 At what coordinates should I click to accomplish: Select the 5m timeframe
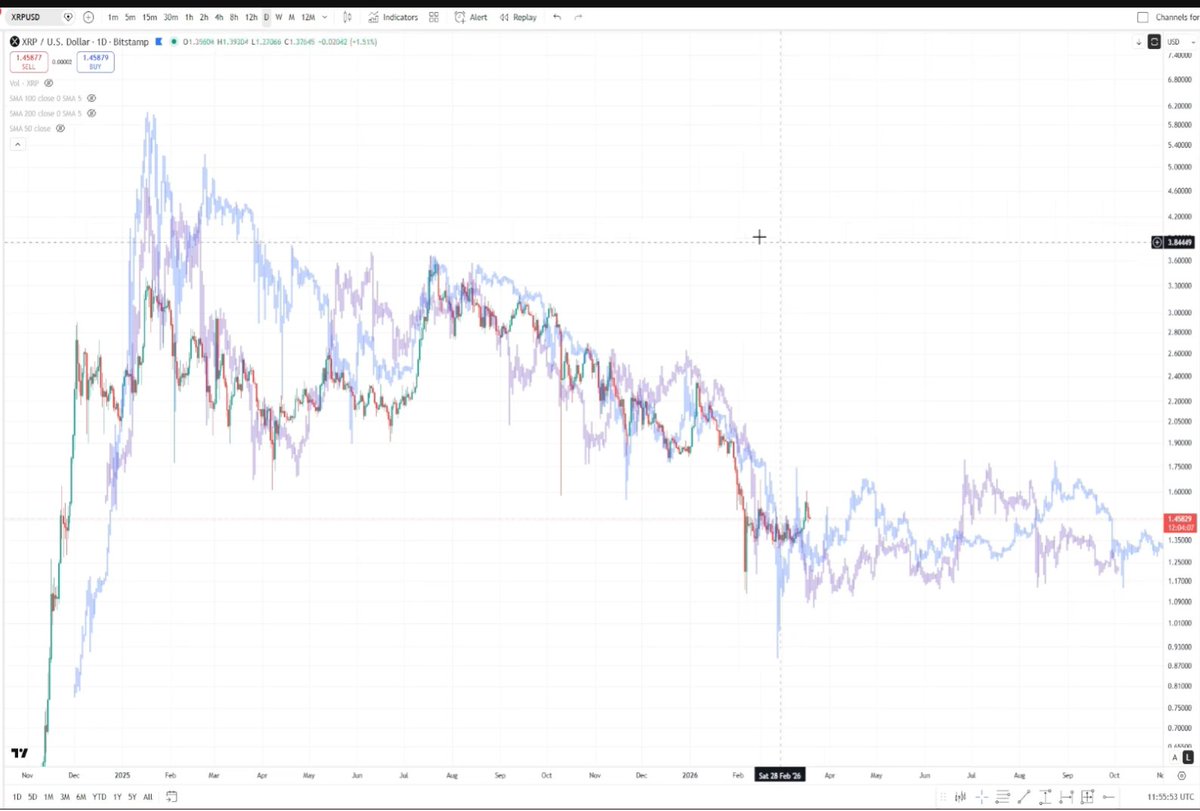pyautogui.click(x=130, y=17)
